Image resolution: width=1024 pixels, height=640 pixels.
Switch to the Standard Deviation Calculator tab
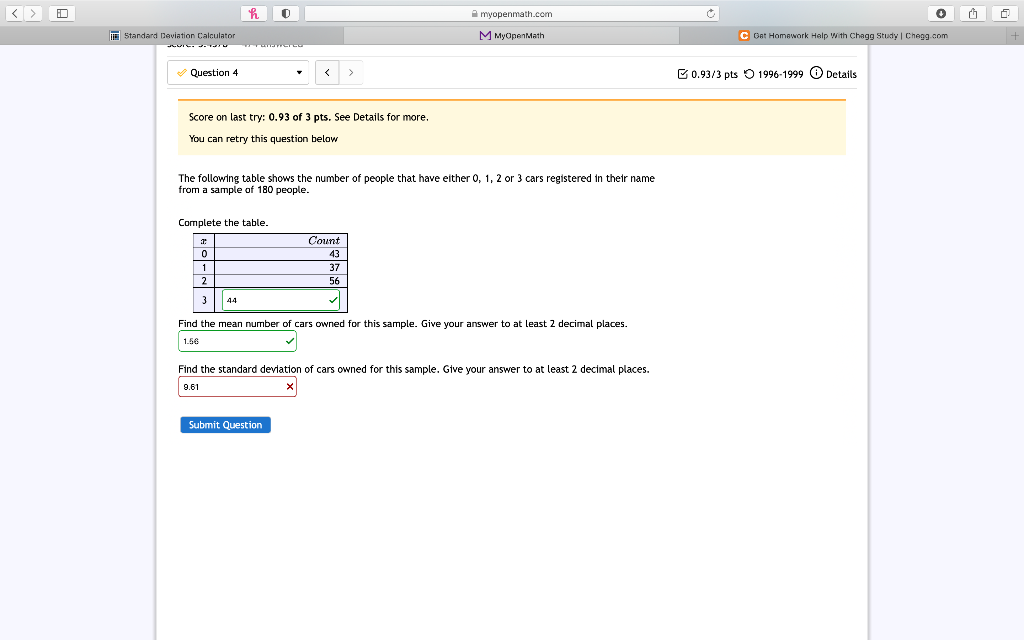(x=172, y=34)
